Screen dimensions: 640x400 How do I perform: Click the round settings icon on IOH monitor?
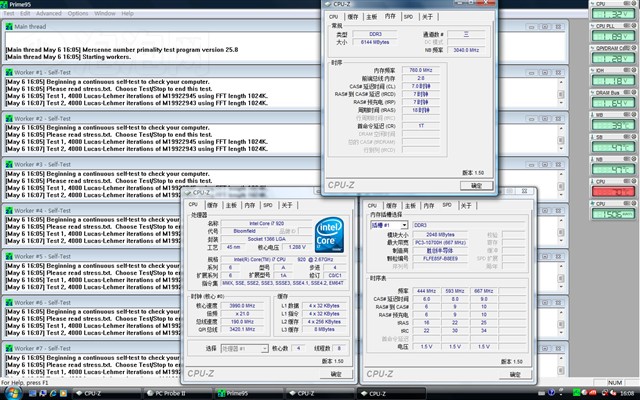click(x=634, y=70)
